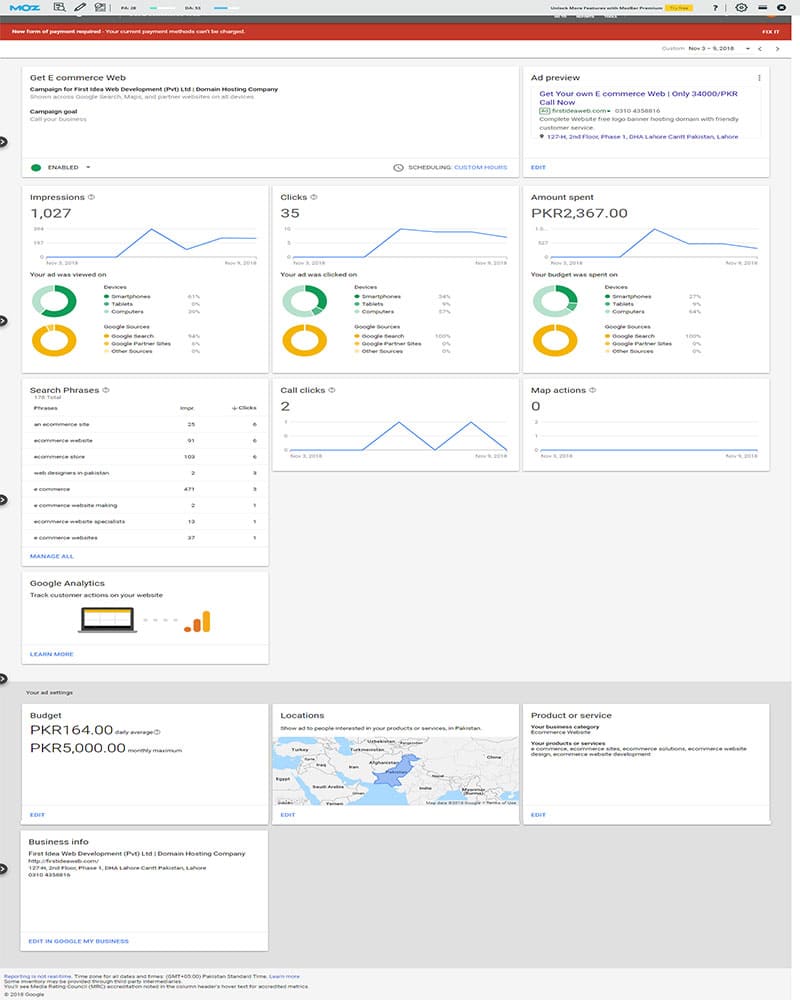Click EDIT under Ad preview
The image size is (800, 1000).
point(538,167)
